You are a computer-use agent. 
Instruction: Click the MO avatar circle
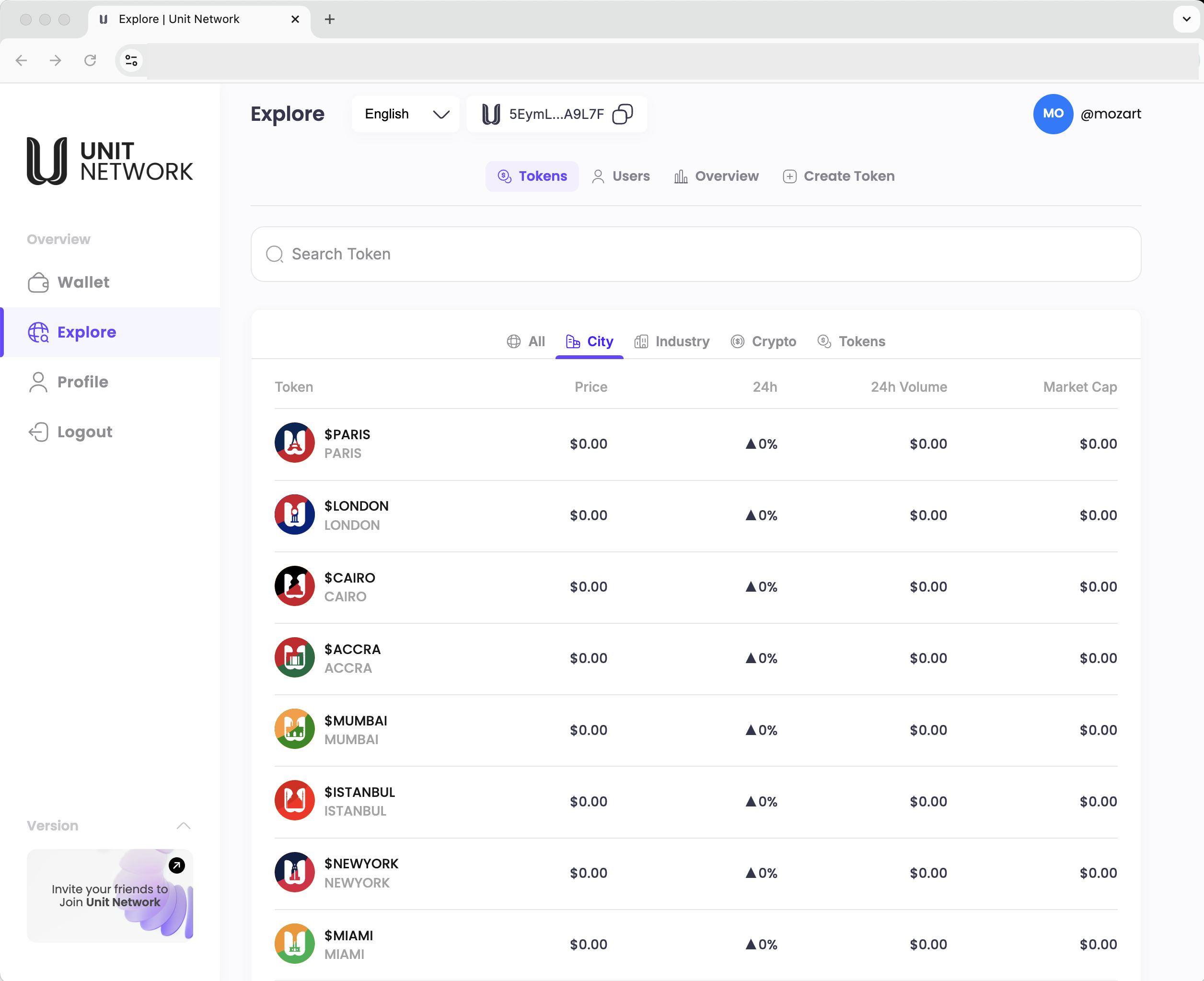tap(1053, 114)
